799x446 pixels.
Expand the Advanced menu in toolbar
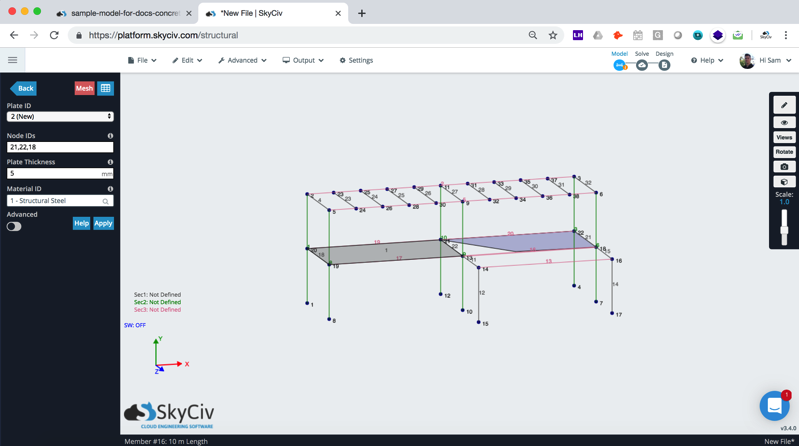coord(243,60)
